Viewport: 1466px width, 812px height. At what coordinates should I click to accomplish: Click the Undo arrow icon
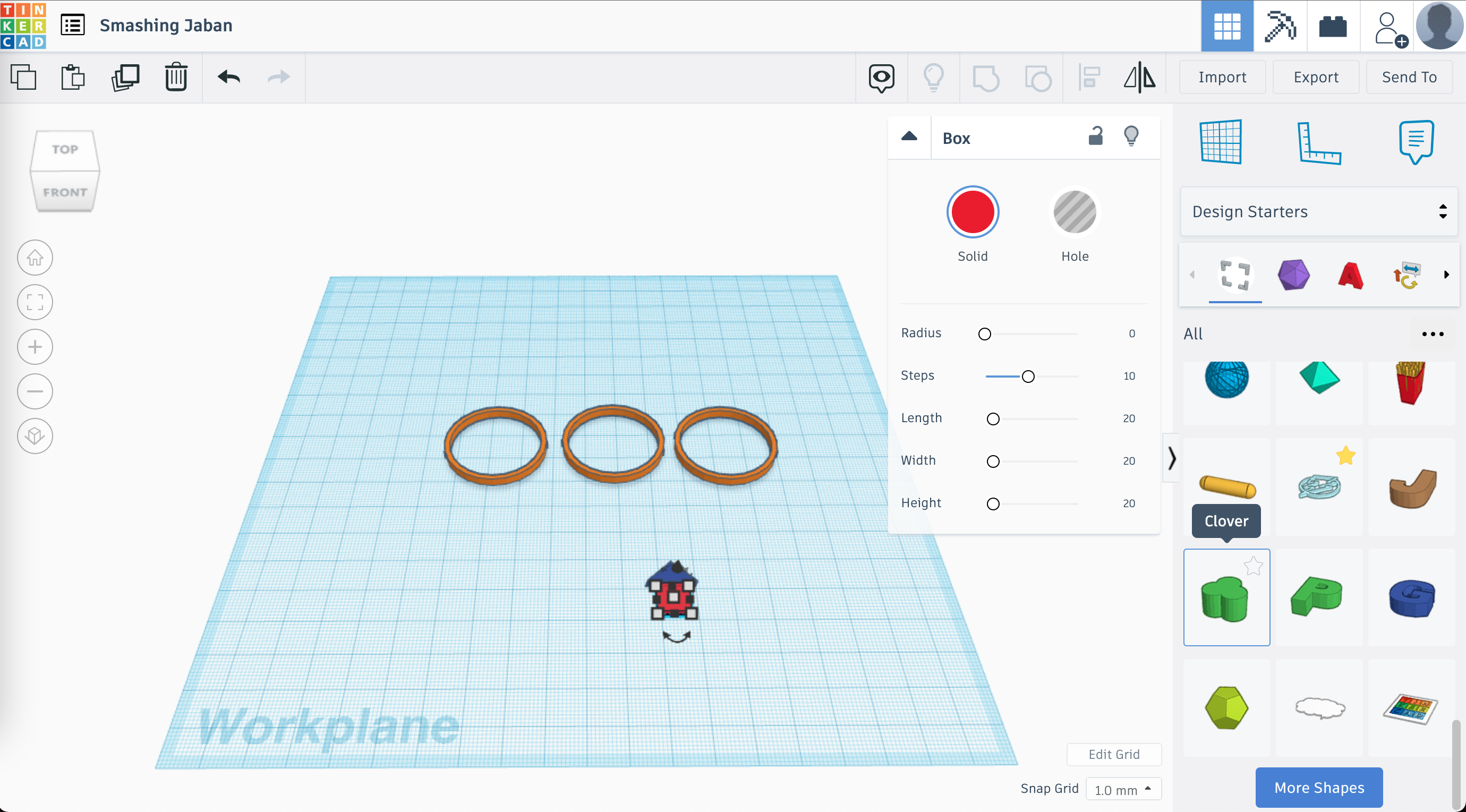(229, 77)
